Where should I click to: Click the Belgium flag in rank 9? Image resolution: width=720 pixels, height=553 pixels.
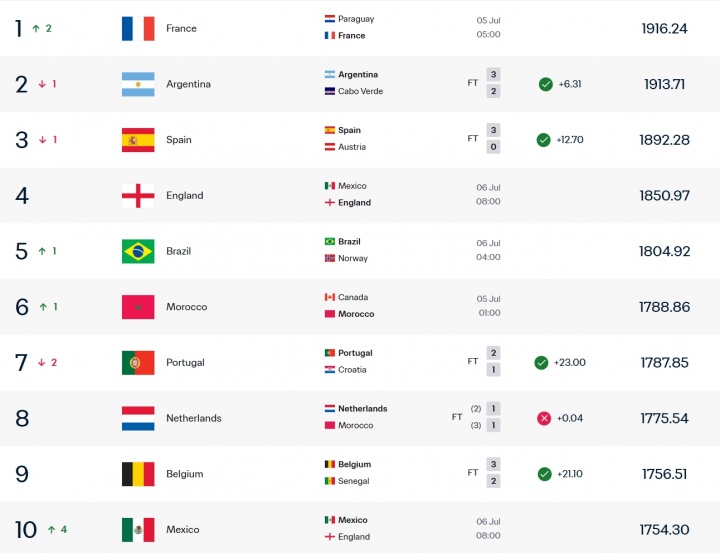pyautogui.click(x=138, y=474)
